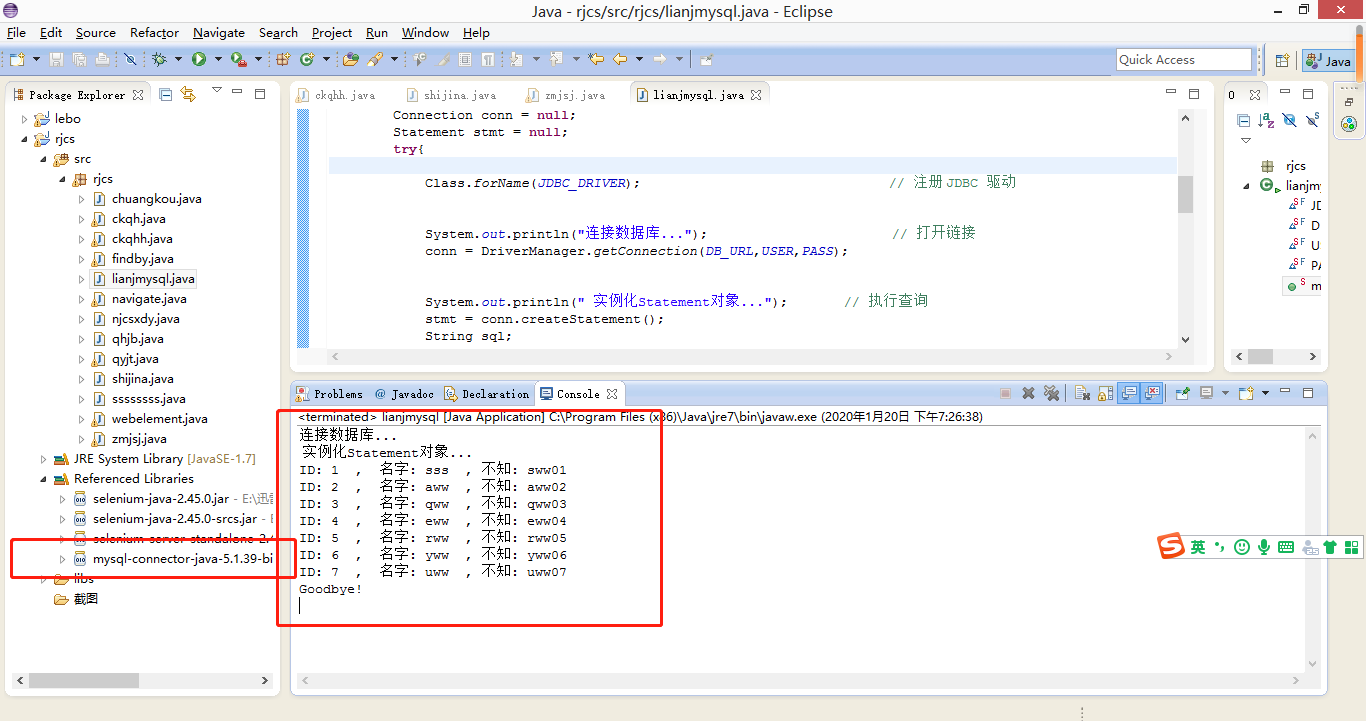This screenshot has width=1366, height=721.
Task: Close the Console view tab
Action: (x=611, y=394)
